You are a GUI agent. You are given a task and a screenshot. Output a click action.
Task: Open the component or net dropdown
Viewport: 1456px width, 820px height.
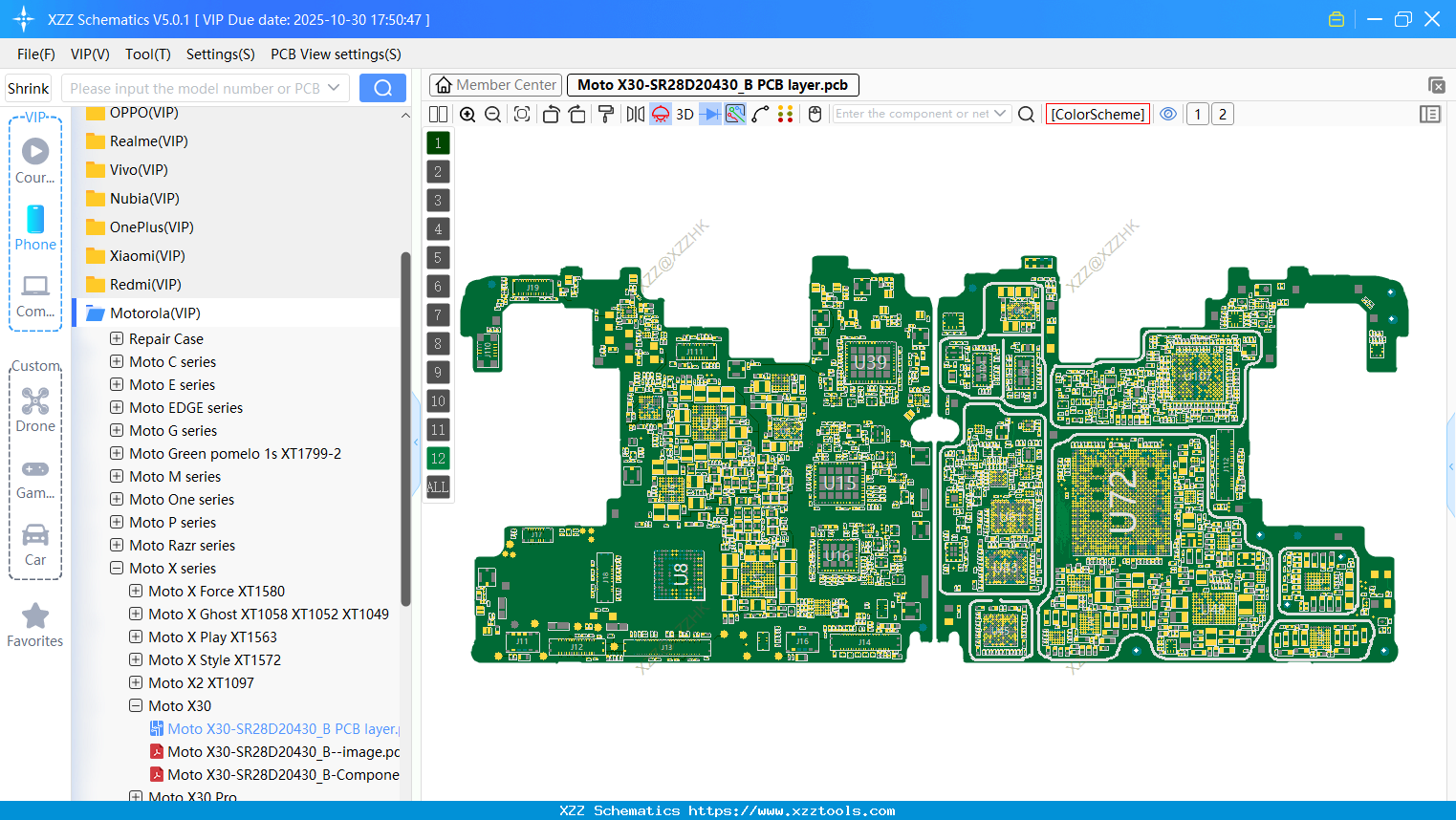1000,114
